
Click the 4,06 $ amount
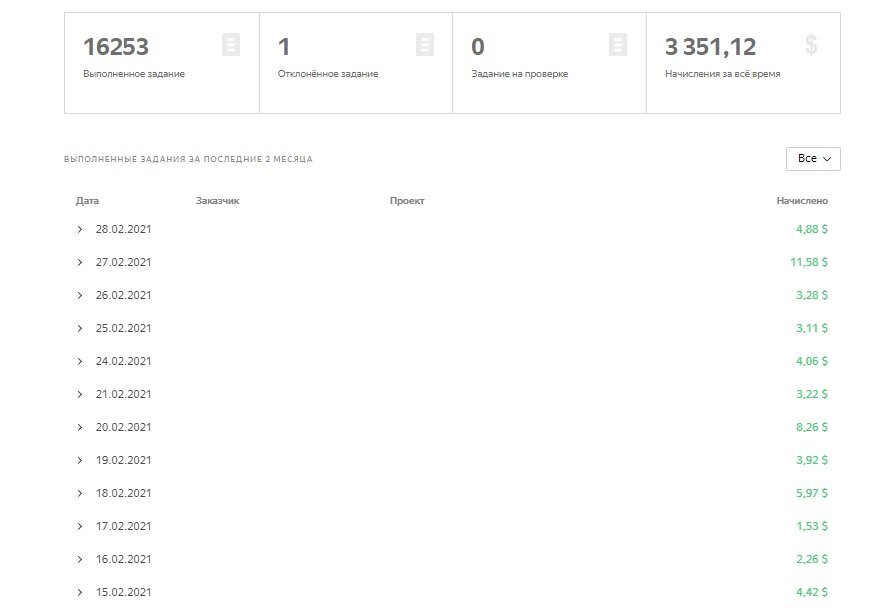point(812,361)
